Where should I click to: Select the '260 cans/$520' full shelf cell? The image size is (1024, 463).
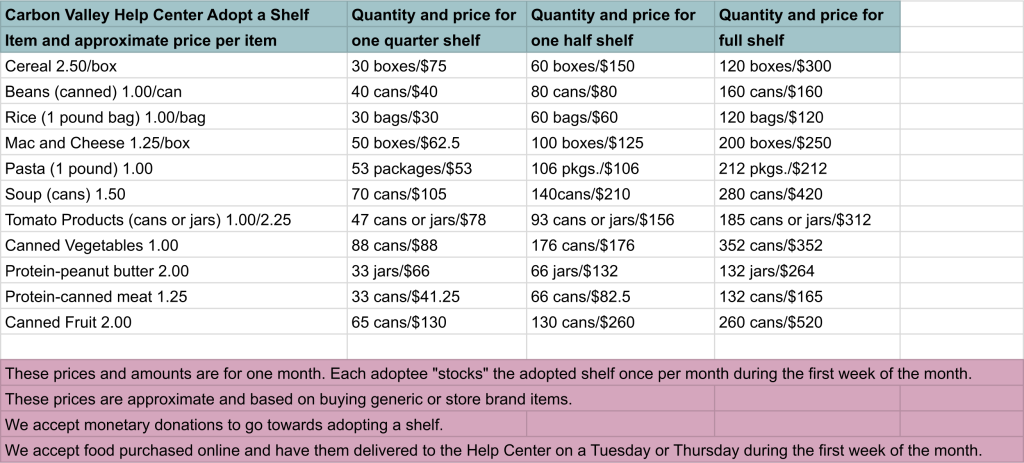(x=767, y=322)
